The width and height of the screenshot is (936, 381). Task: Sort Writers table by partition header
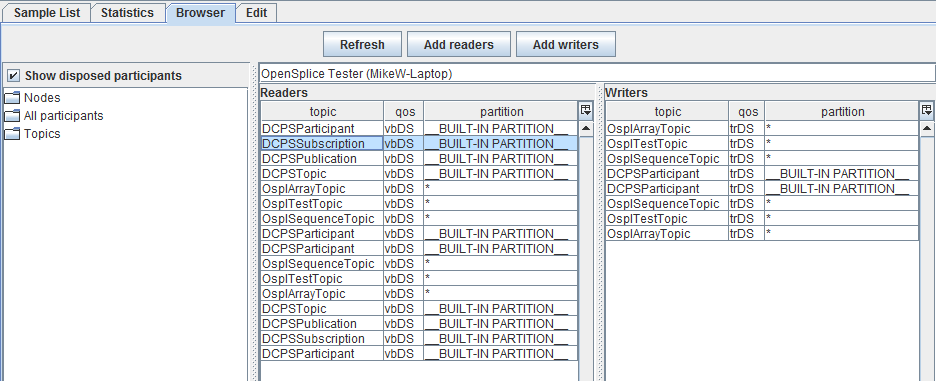pos(842,112)
